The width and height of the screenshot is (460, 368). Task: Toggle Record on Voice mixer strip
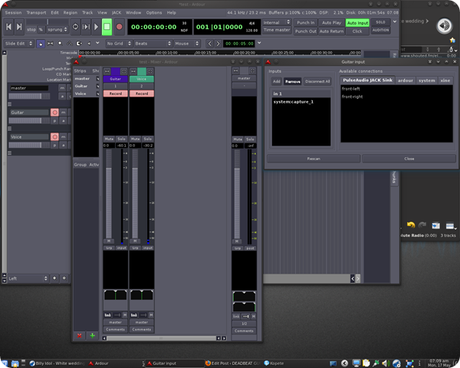tap(142, 93)
